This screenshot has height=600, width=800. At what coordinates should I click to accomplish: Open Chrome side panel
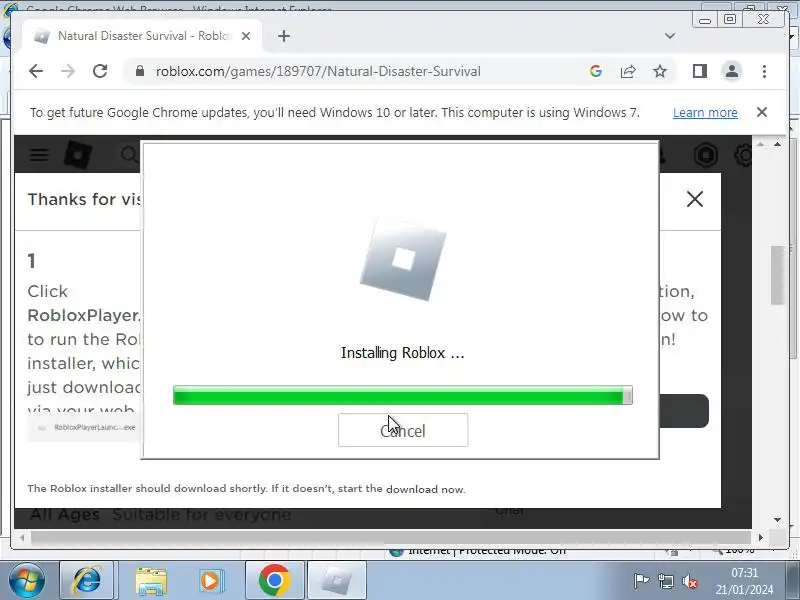coord(699,71)
